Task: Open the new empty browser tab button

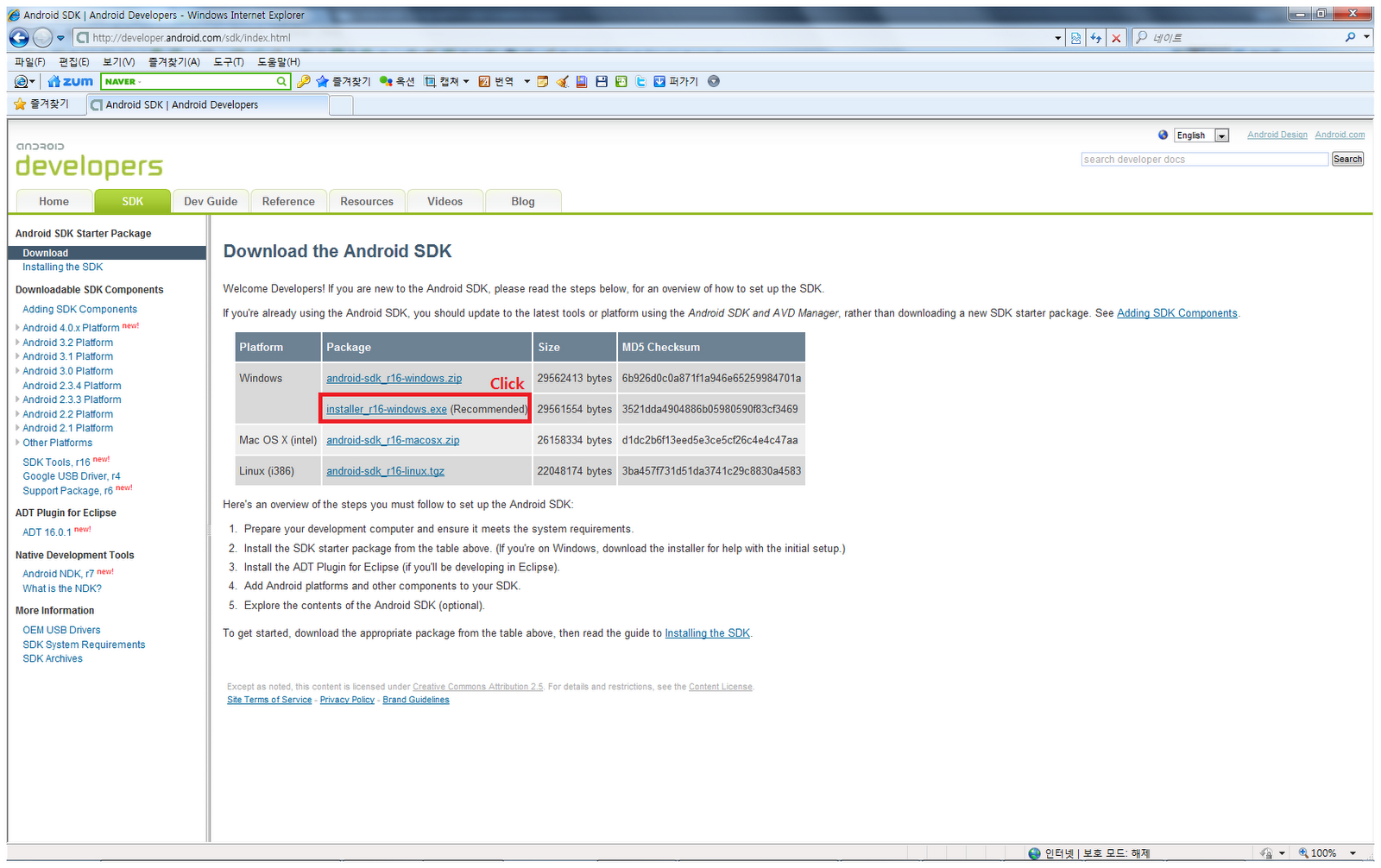Action: [x=341, y=104]
